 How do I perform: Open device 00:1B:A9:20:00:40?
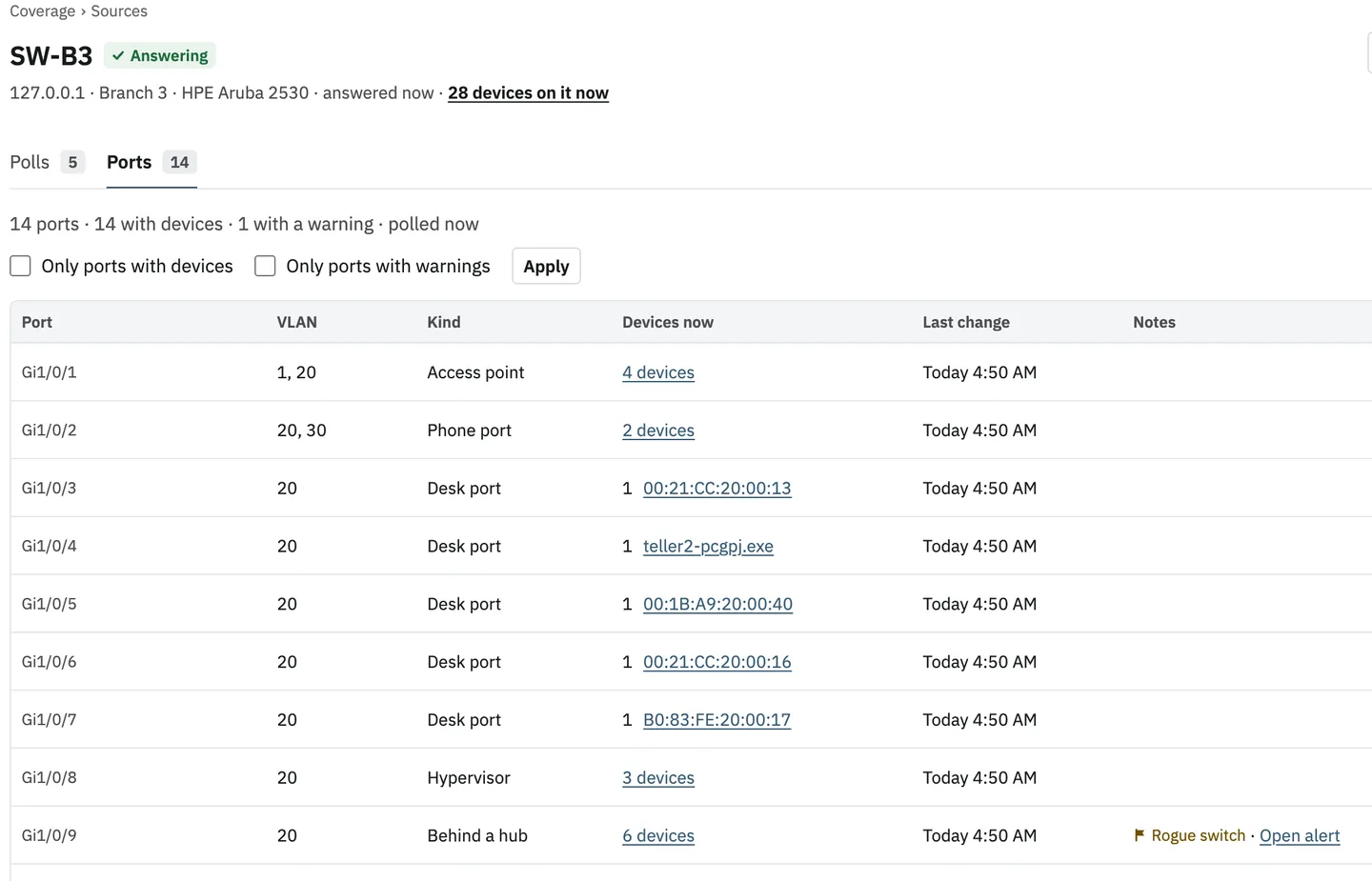tap(717, 604)
